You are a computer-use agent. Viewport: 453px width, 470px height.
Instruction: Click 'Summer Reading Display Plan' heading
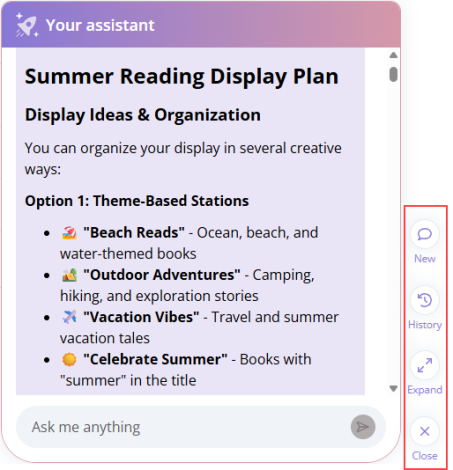click(182, 77)
